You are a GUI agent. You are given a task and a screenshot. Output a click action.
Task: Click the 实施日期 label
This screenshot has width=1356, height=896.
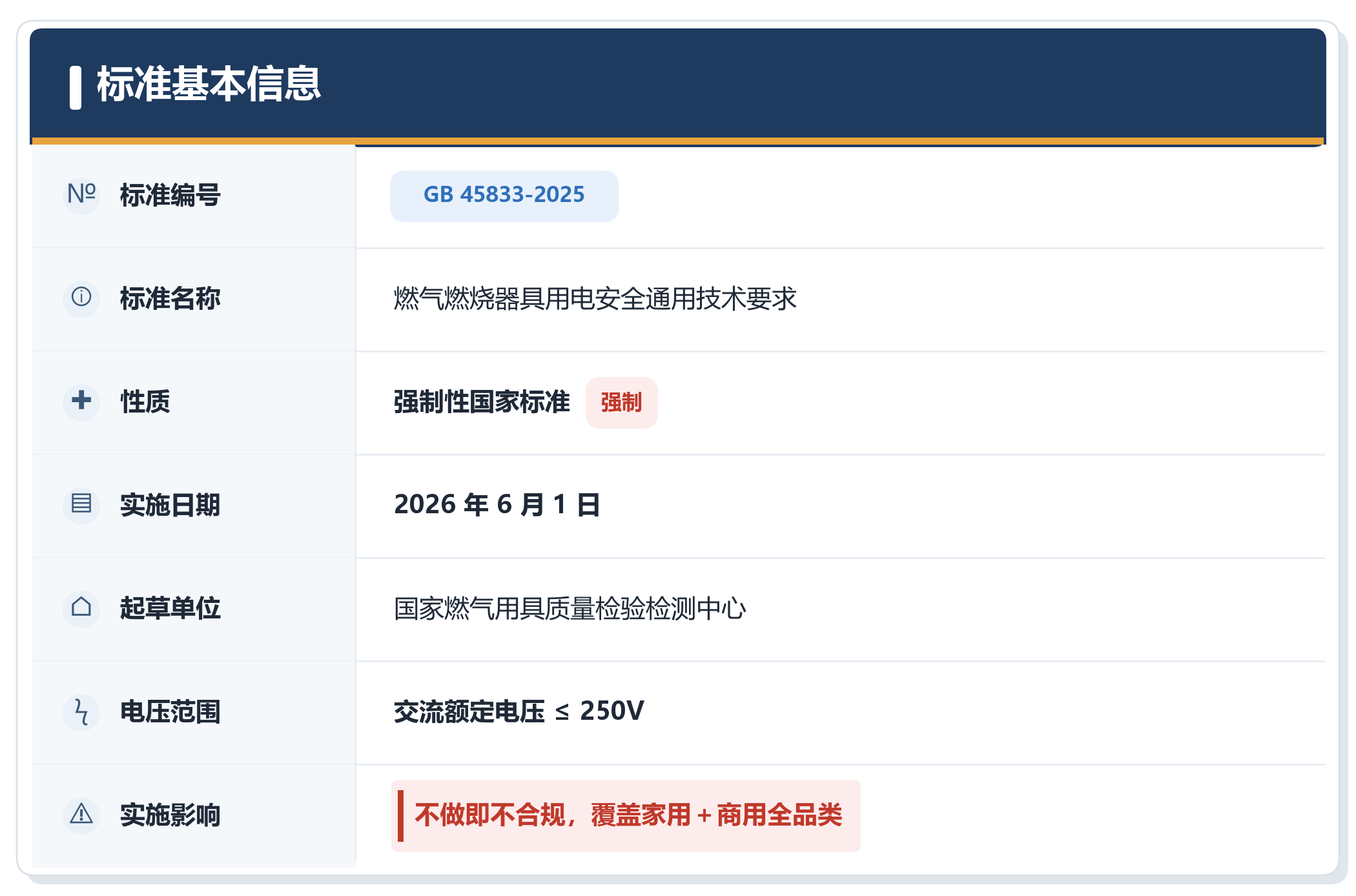pos(170,505)
